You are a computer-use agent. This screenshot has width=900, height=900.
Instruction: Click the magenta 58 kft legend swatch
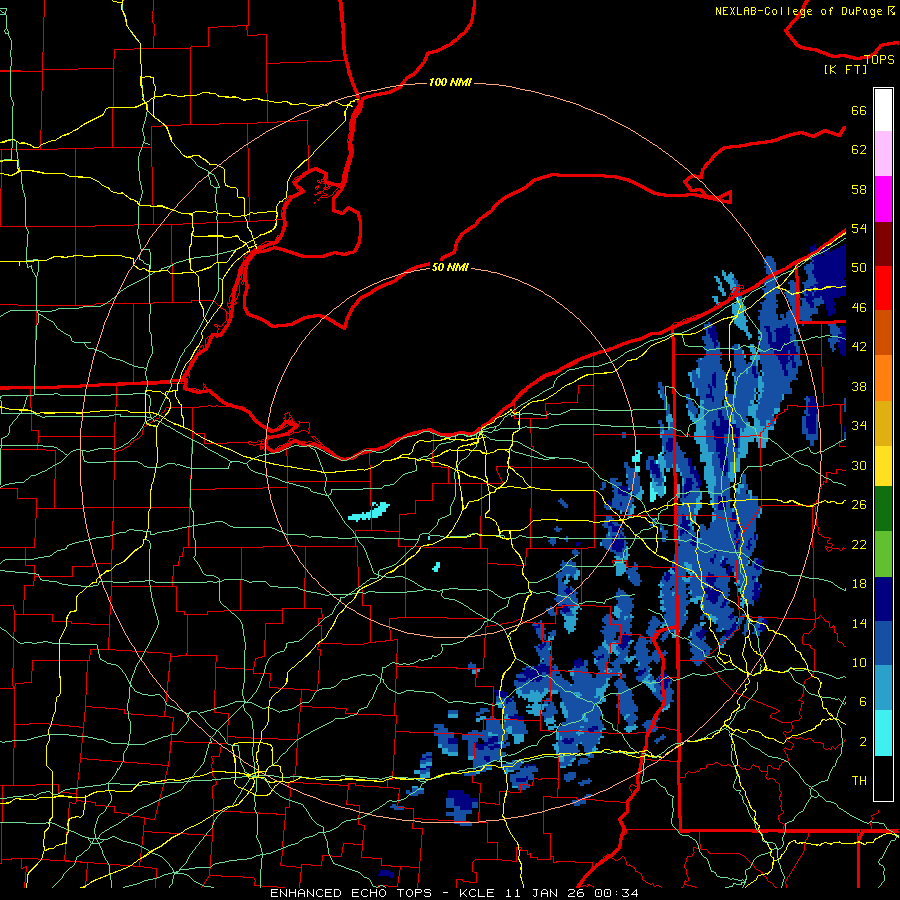click(x=883, y=199)
